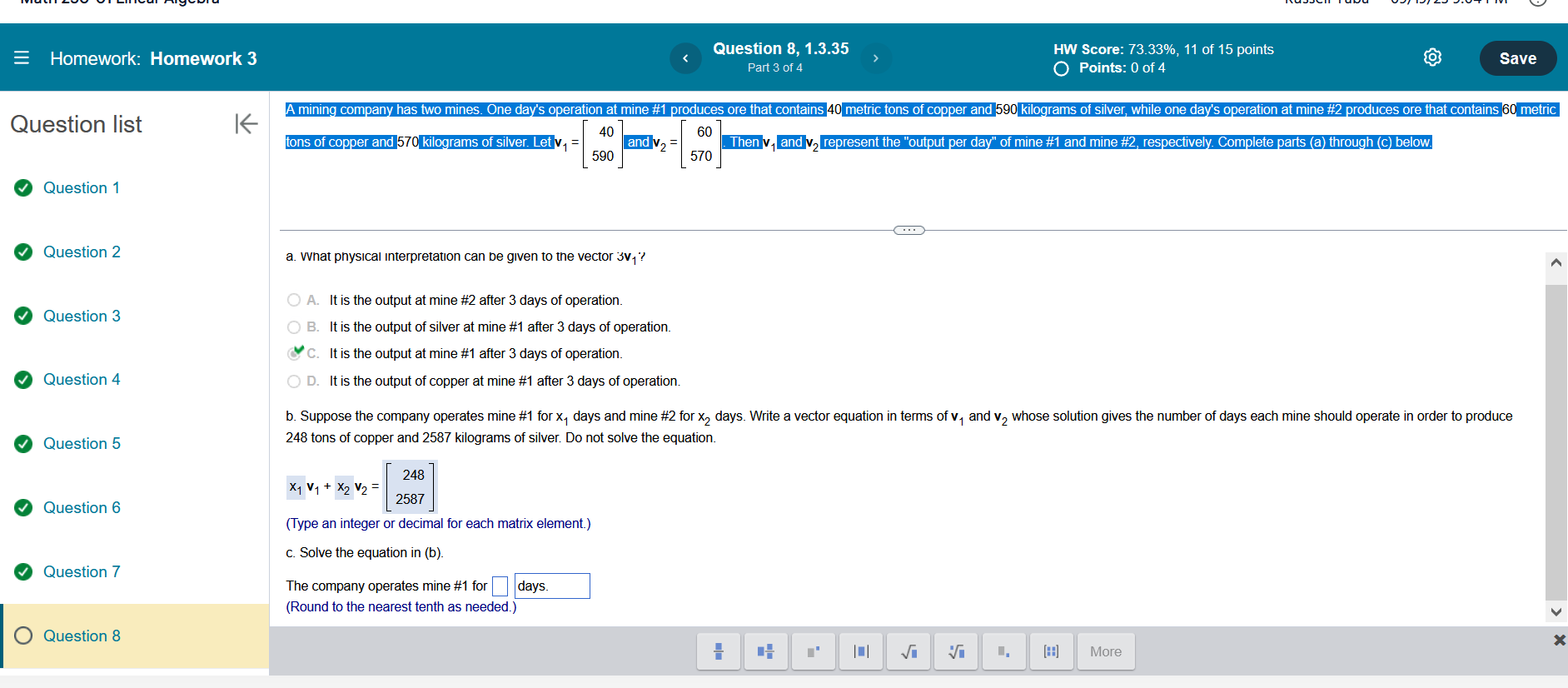
Task: Close the math palette toolbar
Action: pyautogui.click(x=1559, y=640)
